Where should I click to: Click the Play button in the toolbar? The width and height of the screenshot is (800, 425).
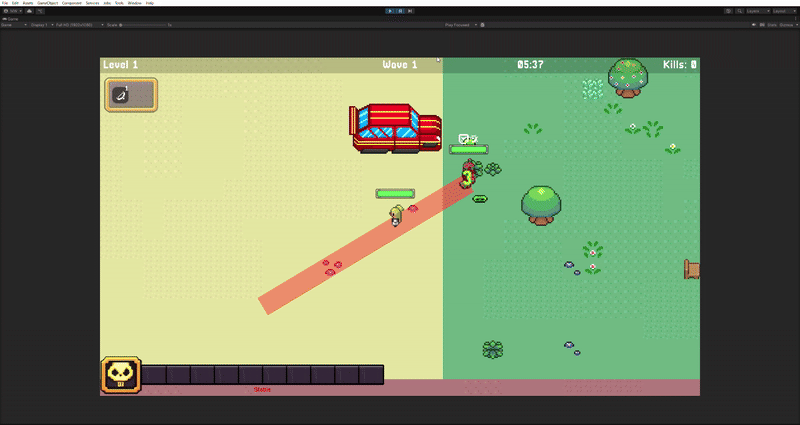pyautogui.click(x=390, y=10)
